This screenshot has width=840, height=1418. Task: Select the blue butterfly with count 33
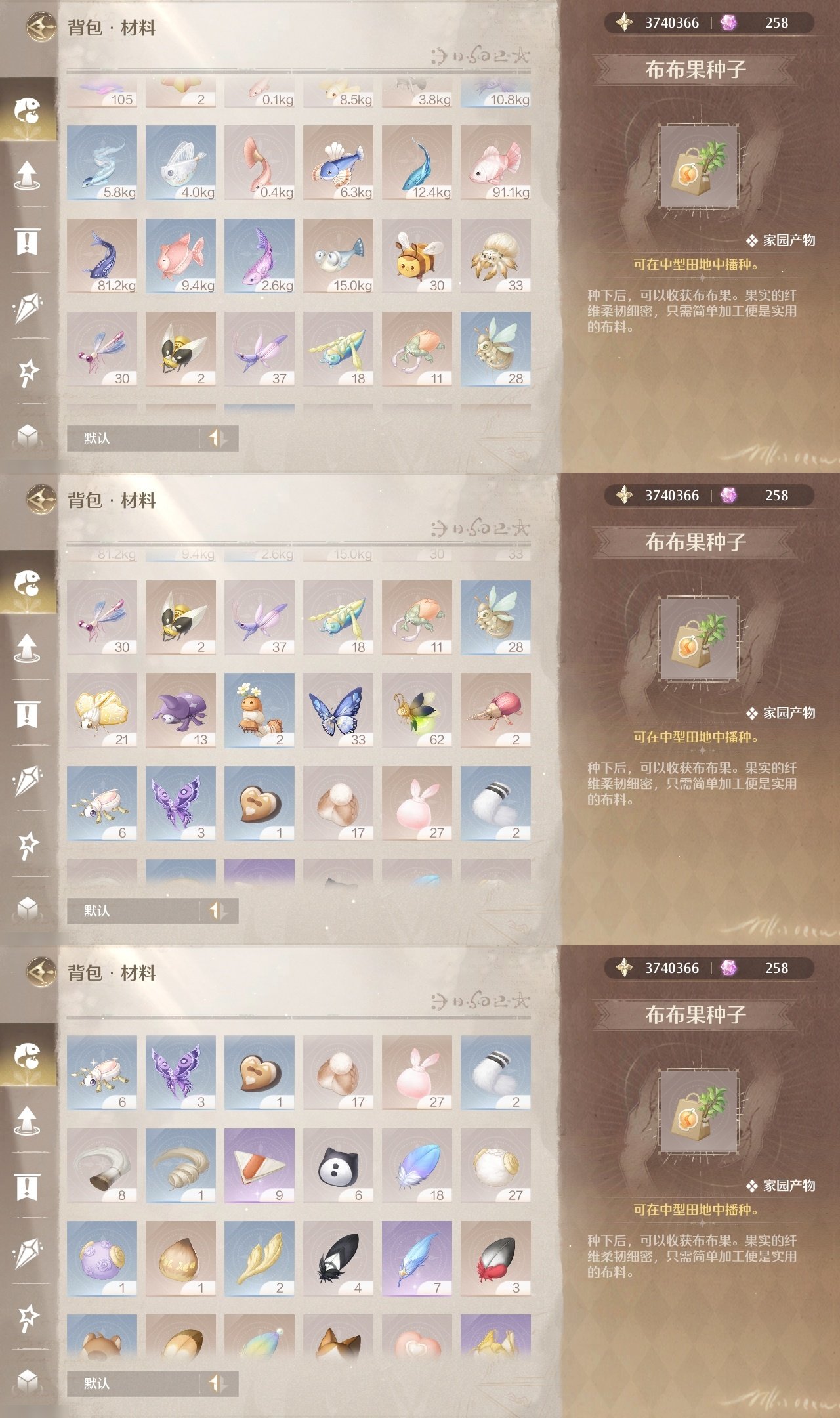(338, 710)
